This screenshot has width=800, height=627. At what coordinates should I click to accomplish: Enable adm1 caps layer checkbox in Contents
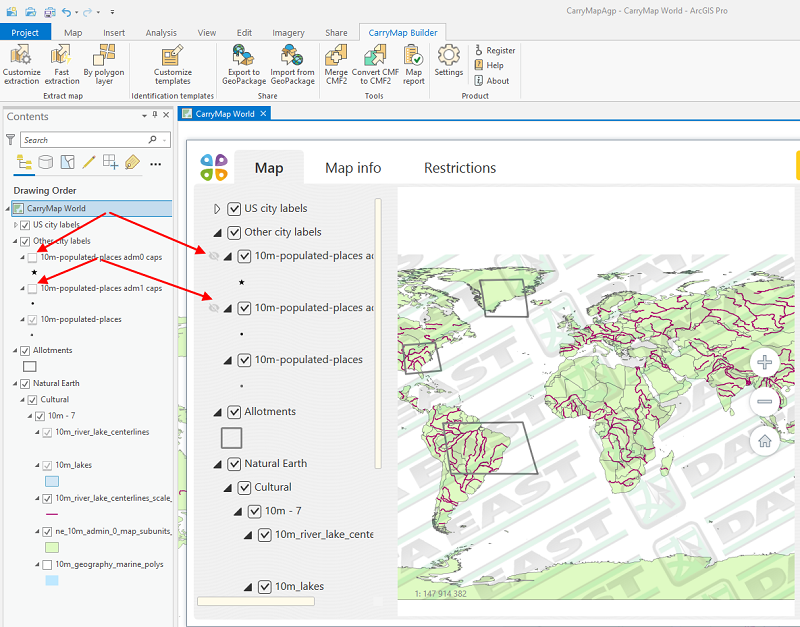click(33, 289)
